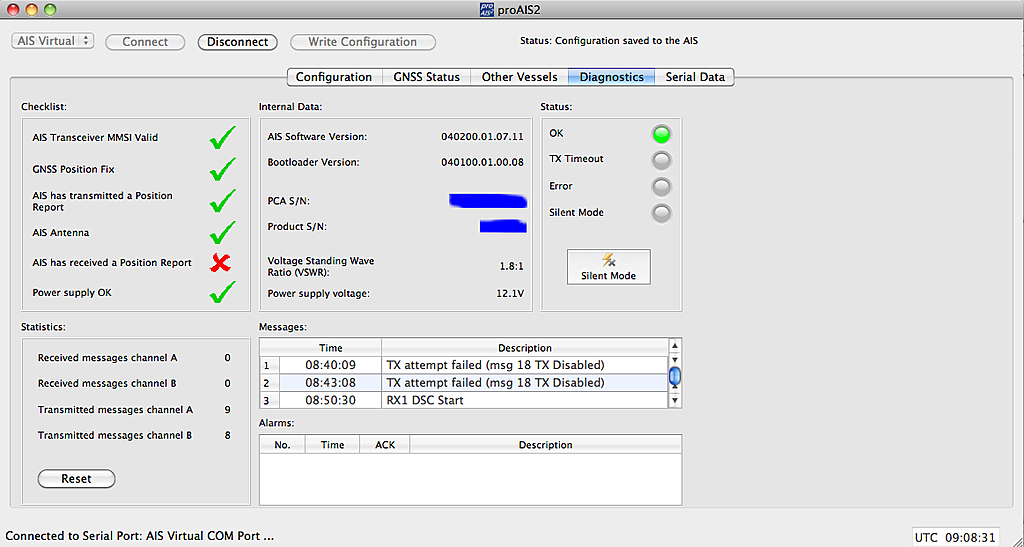Click the Configuration saved status message
This screenshot has width=1024, height=547.
[x=609, y=40]
